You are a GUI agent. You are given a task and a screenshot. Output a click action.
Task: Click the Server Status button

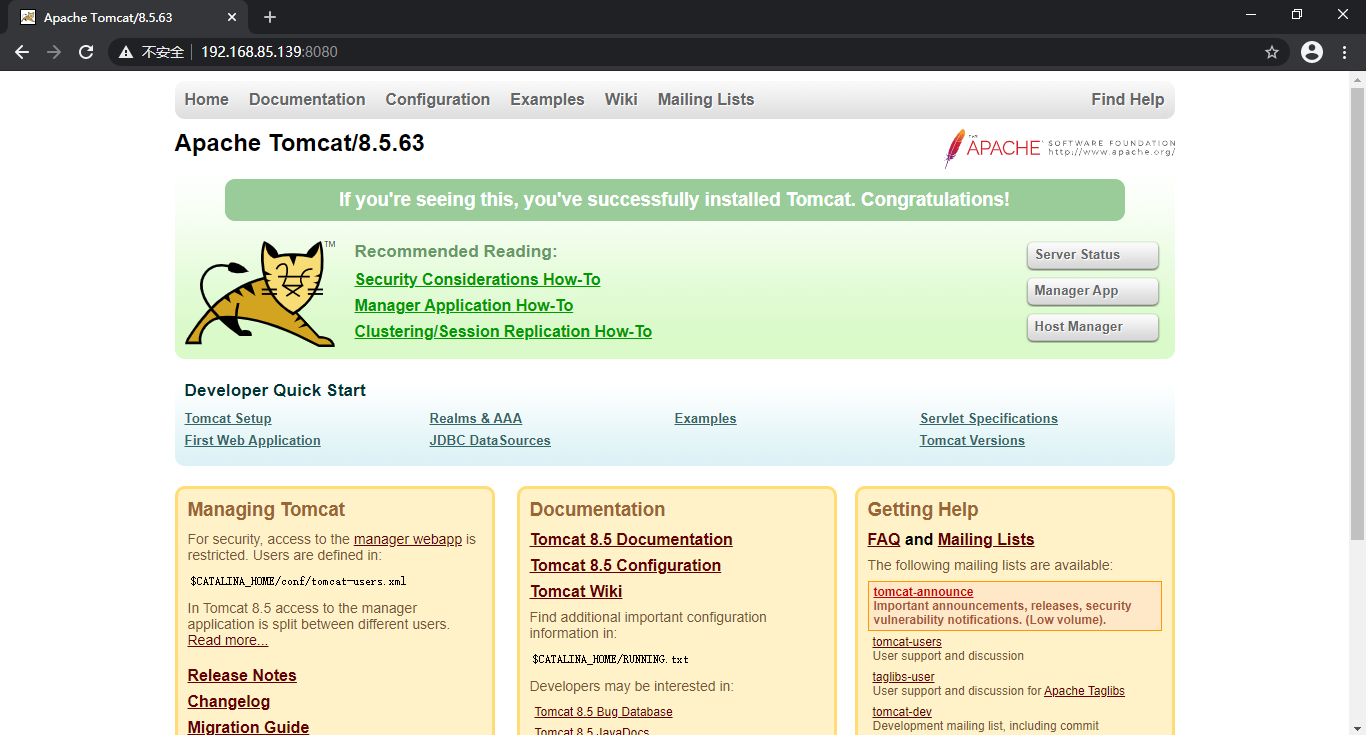[x=1093, y=255]
